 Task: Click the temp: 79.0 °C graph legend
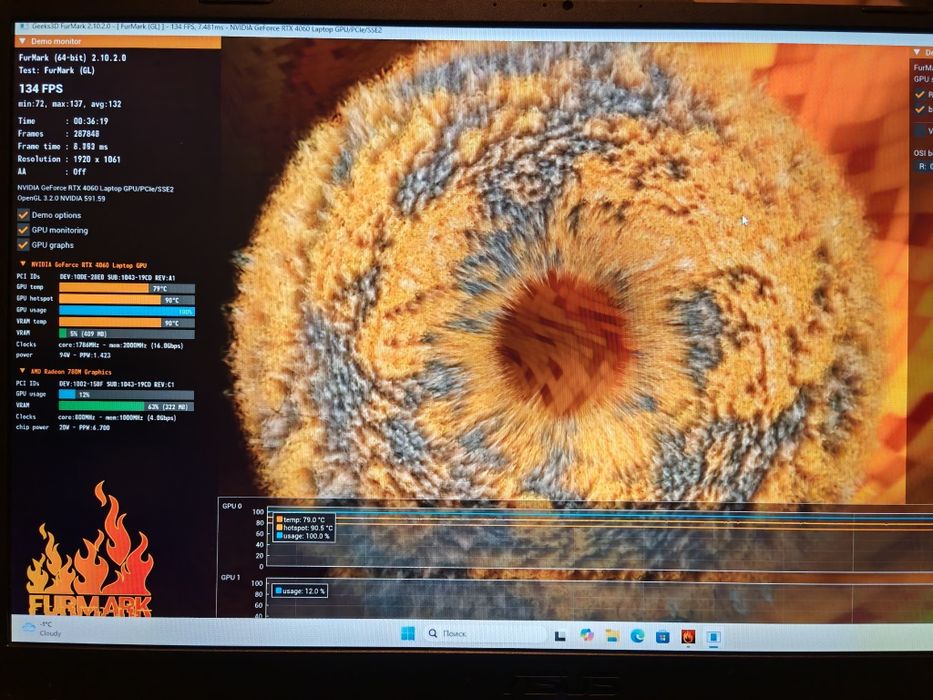click(x=300, y=520)
